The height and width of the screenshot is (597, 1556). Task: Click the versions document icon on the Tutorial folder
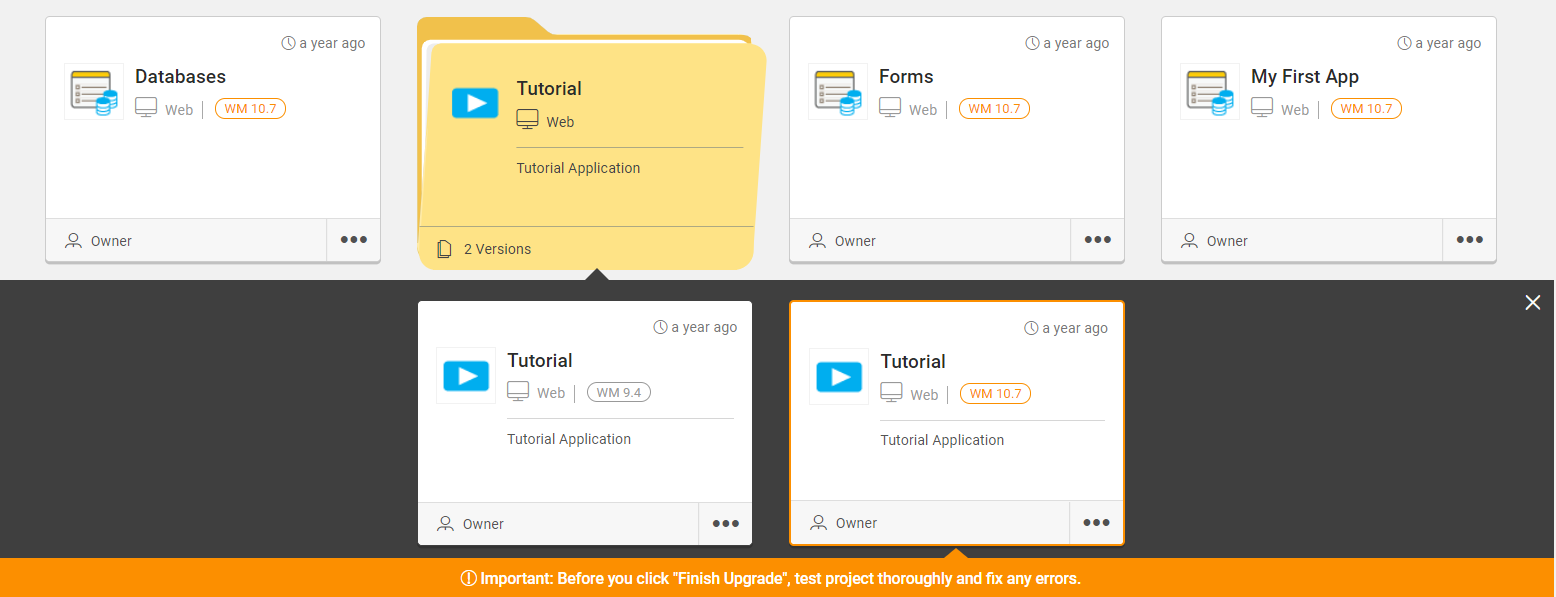pyautogui.click(x=444, y=248)
